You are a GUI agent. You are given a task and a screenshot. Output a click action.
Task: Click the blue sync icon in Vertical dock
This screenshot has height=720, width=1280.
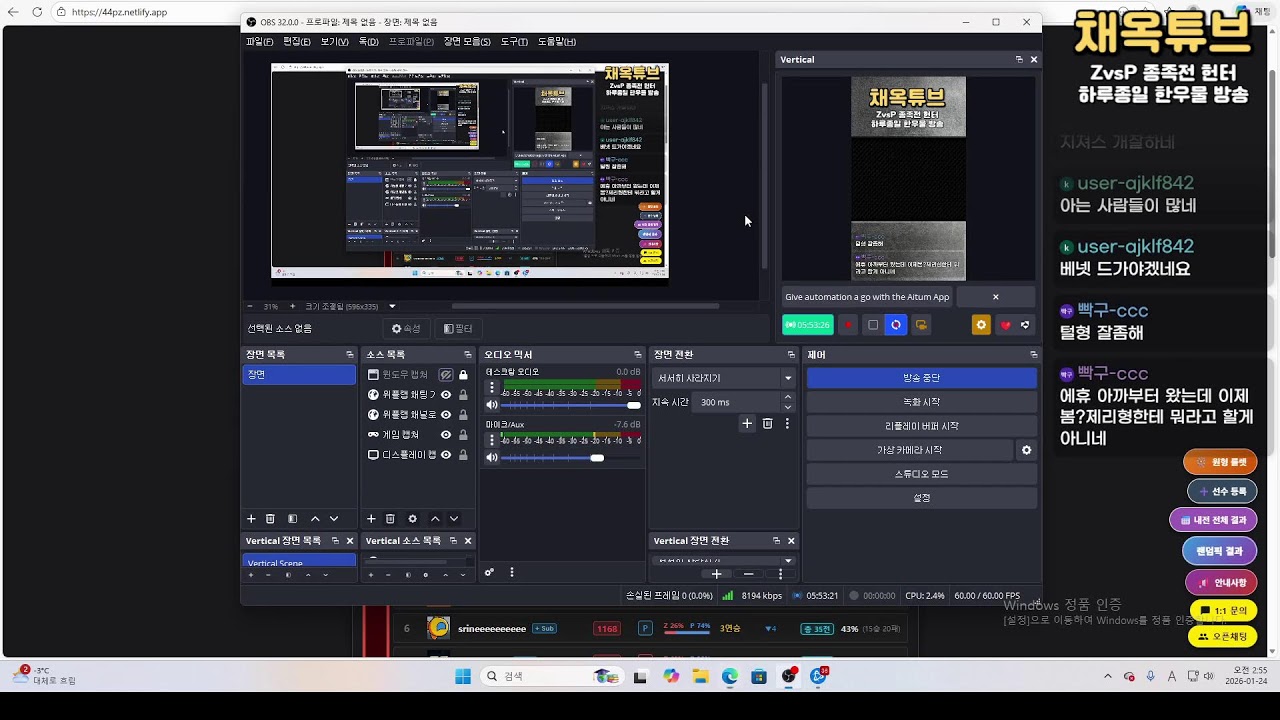click(896, 325)
